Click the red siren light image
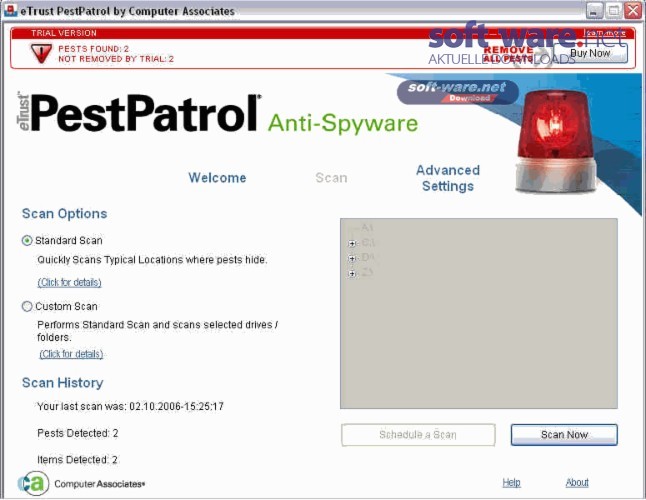Screen dimensions: 646x500 [555, 141]
